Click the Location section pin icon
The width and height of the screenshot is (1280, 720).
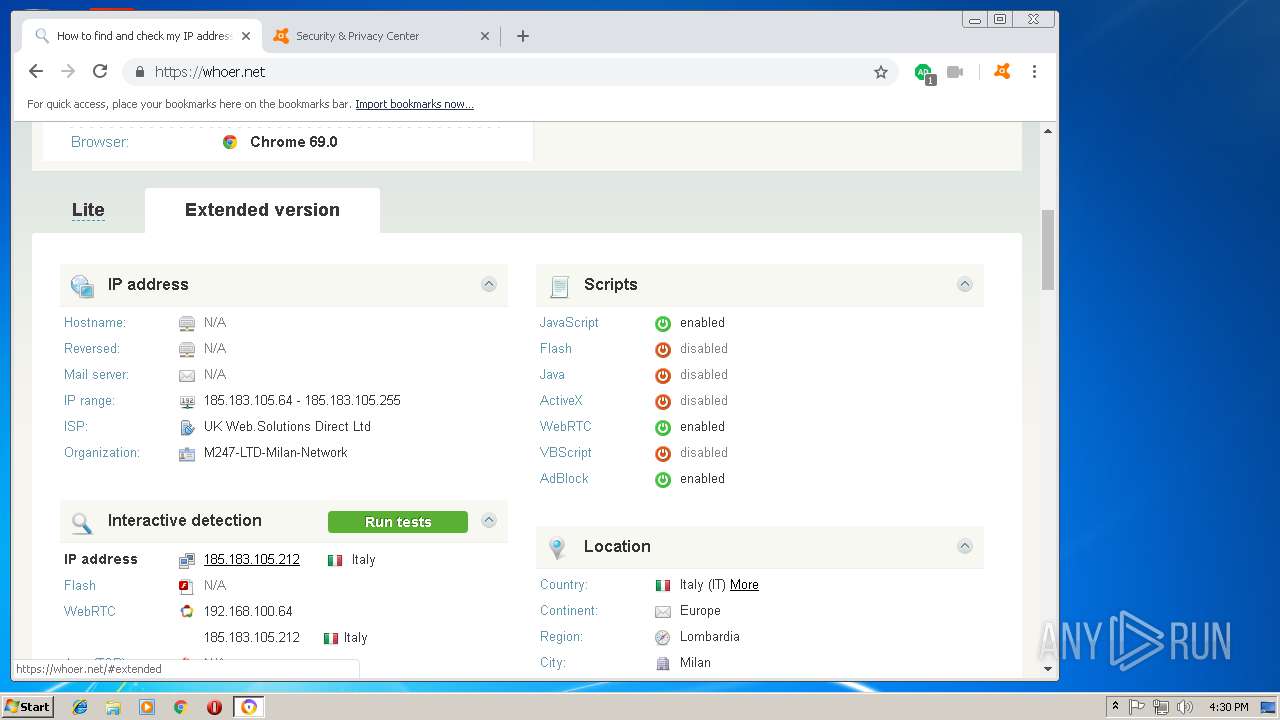point(558,548)
